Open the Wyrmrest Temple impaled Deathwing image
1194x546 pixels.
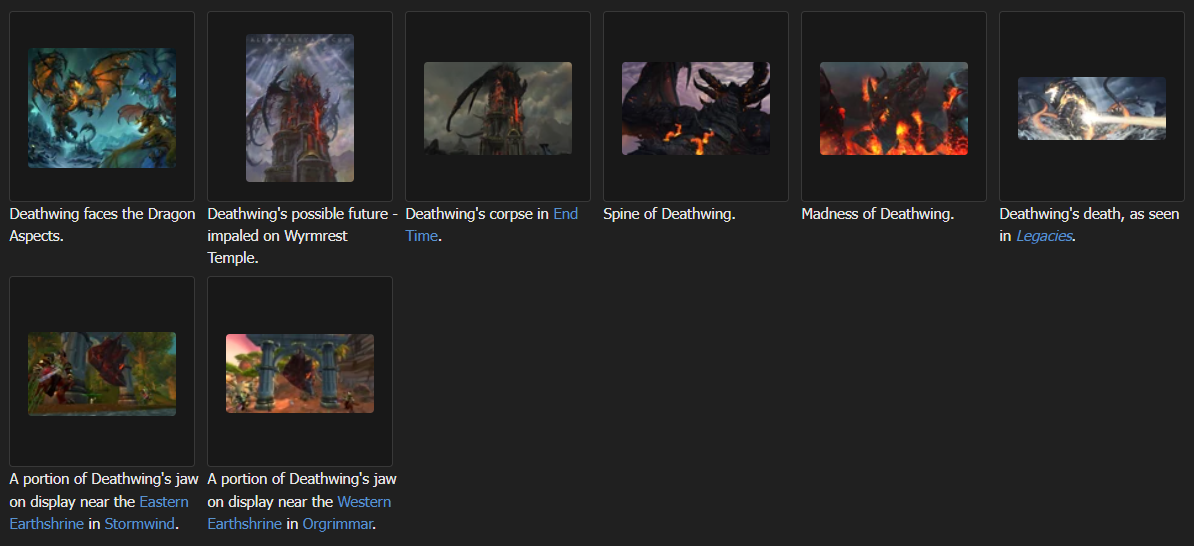[300, 108]
